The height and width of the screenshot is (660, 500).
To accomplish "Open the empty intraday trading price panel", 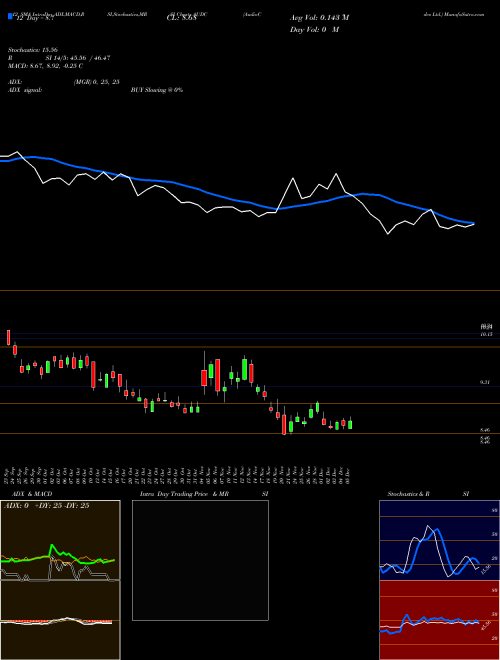I will [200, 560].
